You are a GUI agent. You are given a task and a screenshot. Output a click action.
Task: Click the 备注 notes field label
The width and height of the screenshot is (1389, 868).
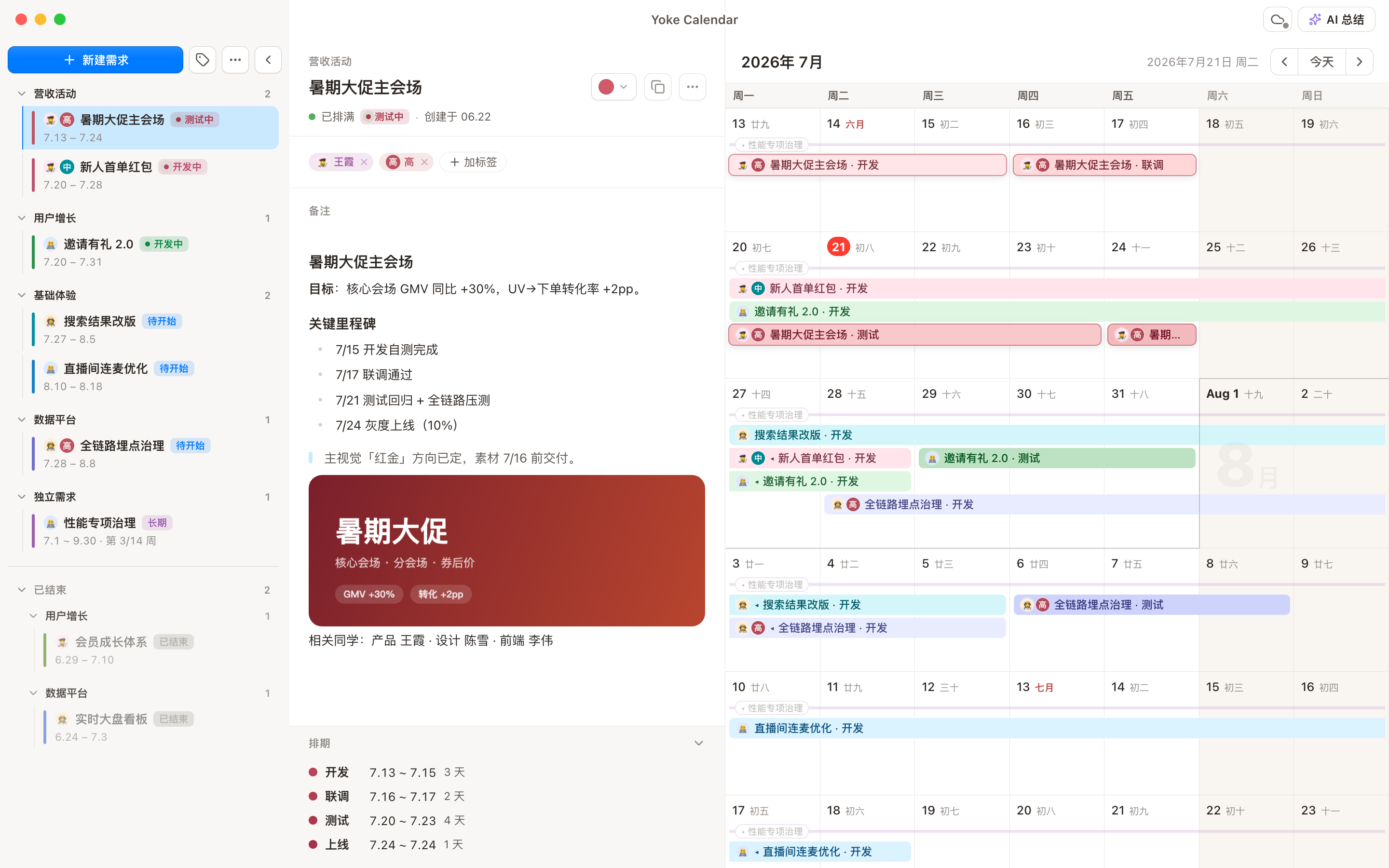tap(320, 211)
